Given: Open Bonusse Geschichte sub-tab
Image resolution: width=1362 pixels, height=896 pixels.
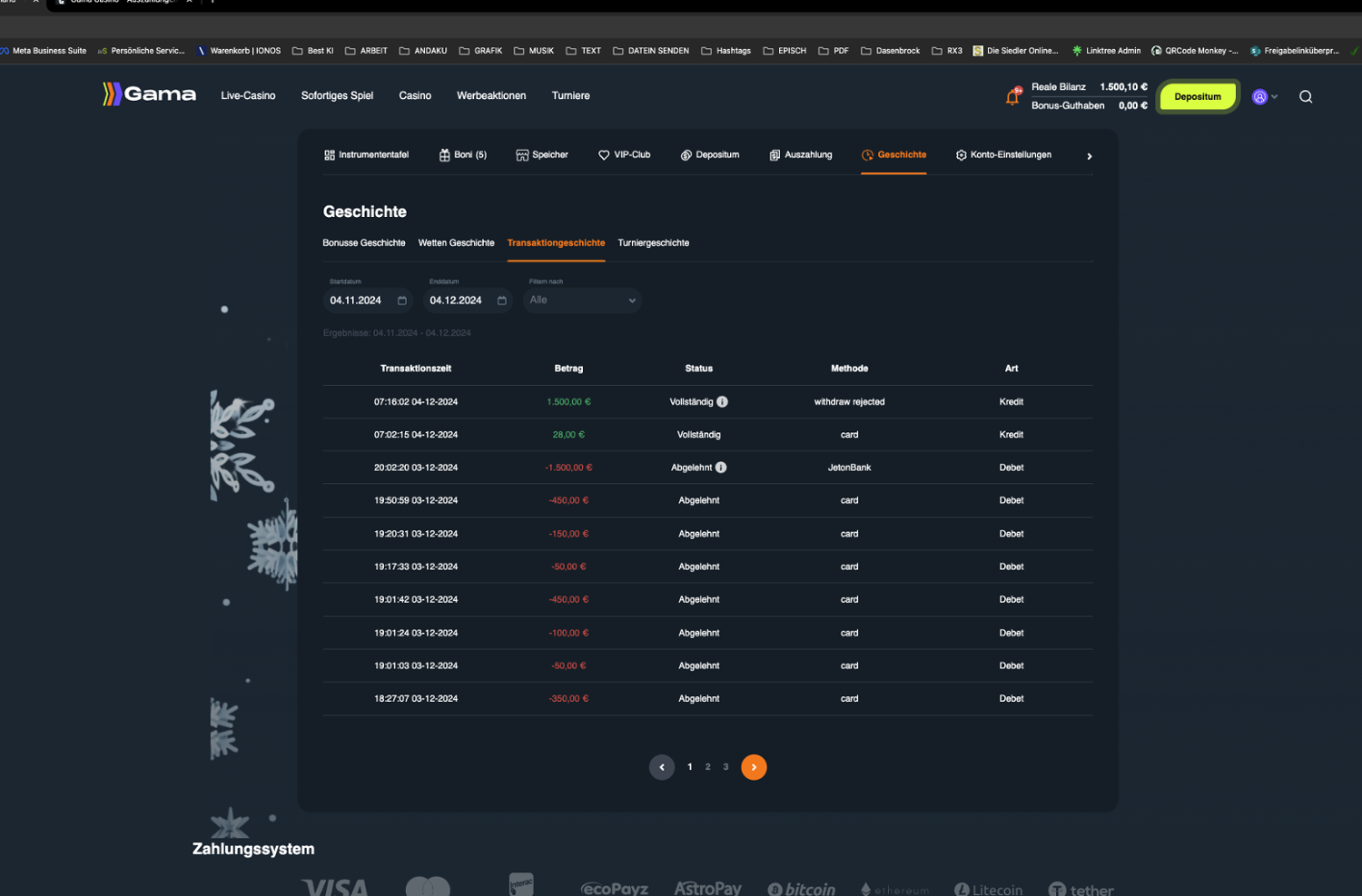Looking at the screenshot, I should (364, 243).
